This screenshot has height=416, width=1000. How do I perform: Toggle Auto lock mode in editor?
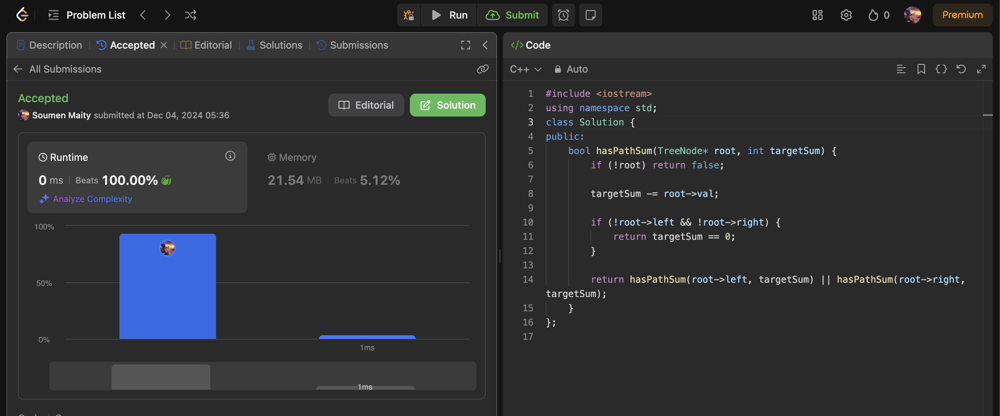pos(570,69)
